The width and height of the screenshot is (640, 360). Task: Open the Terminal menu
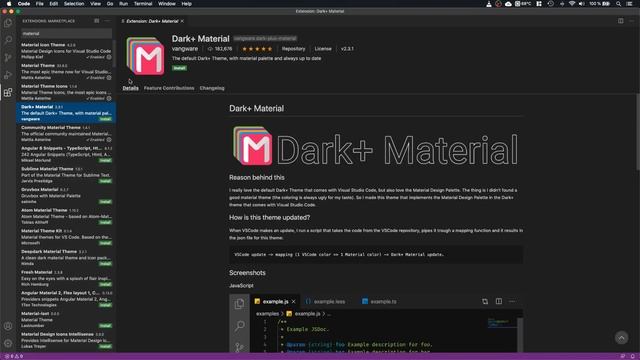click(x=143, y=4)
